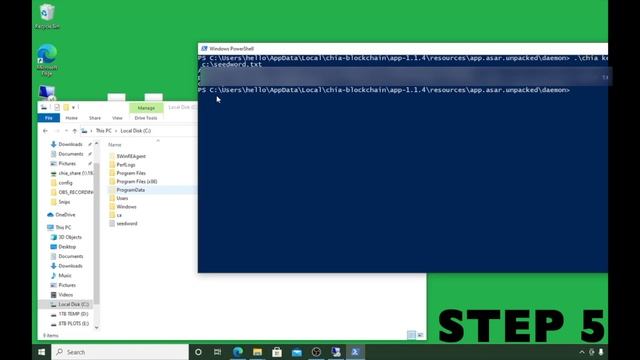Click Local Disk (C:) in the address bar
Image resolution: width=640 pixels, height=360 pixels.
click(136, 131)
